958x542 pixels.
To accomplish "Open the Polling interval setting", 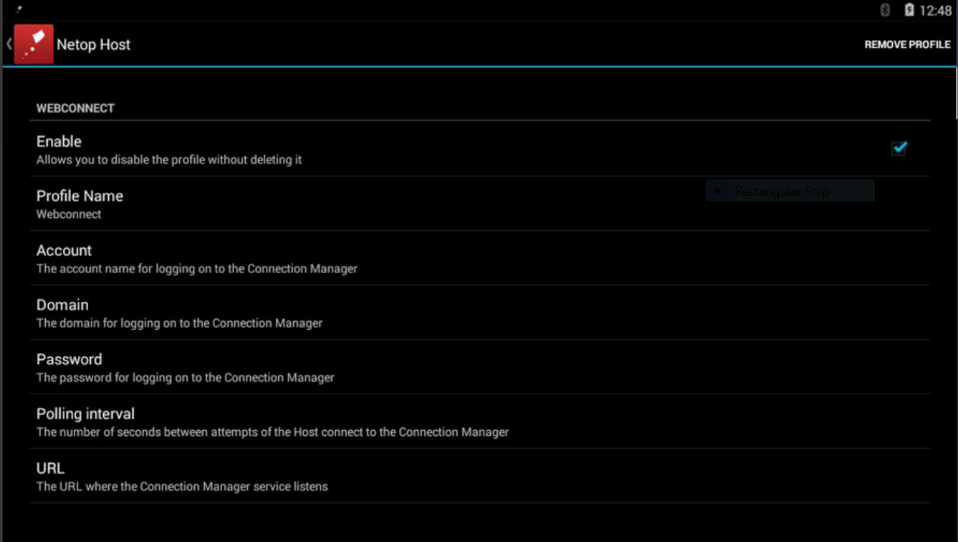I will pyautogui.click(x=480, y=422).
